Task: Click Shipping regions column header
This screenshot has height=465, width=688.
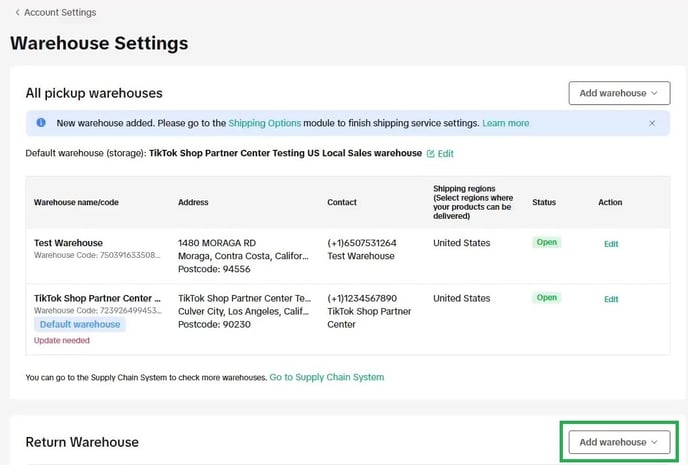Action: coord(473,202)
